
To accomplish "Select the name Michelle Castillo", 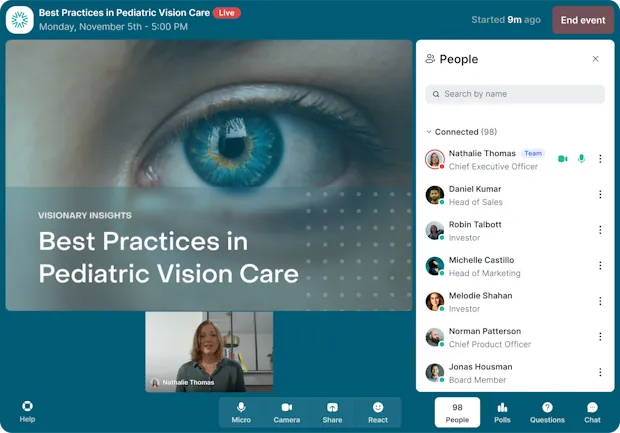I will 481,260.
